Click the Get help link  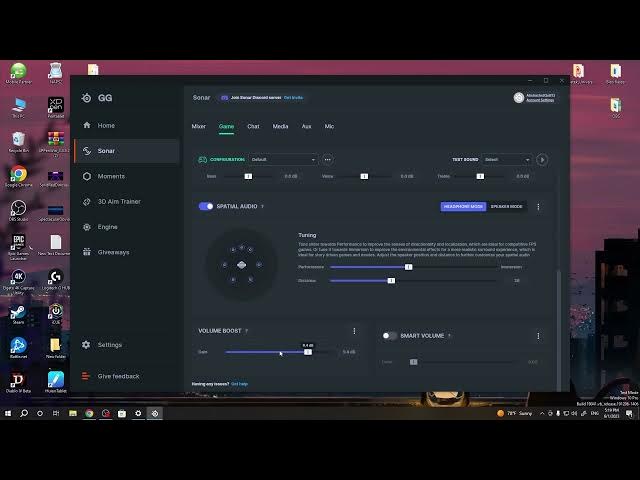240,384
